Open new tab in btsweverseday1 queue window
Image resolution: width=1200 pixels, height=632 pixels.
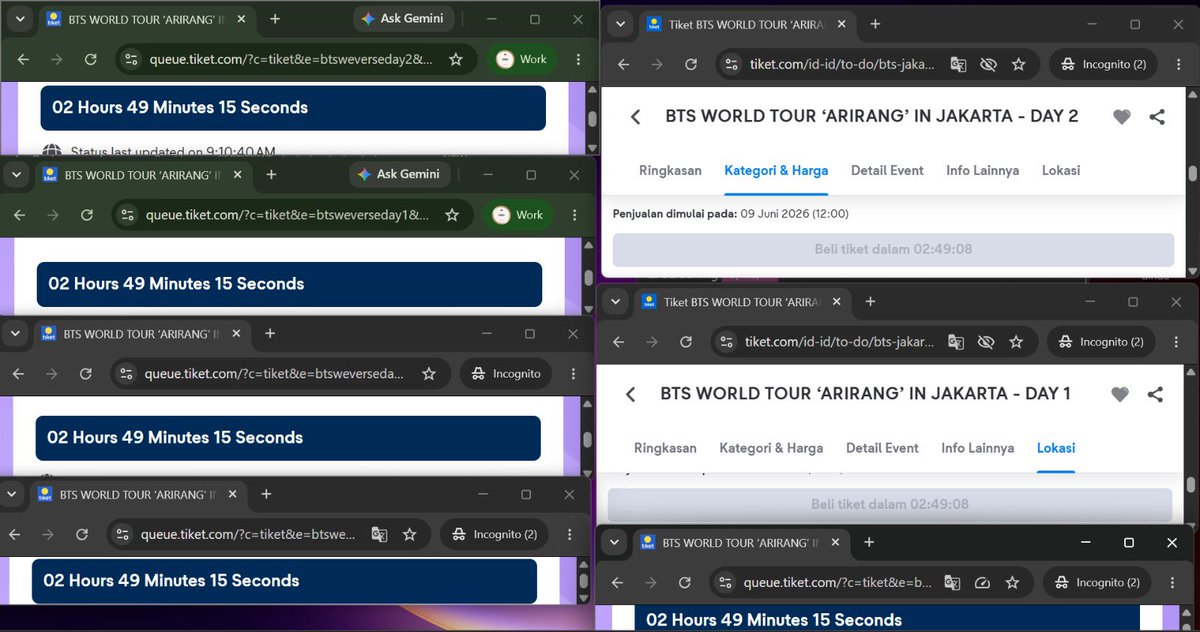click(271, 174)
